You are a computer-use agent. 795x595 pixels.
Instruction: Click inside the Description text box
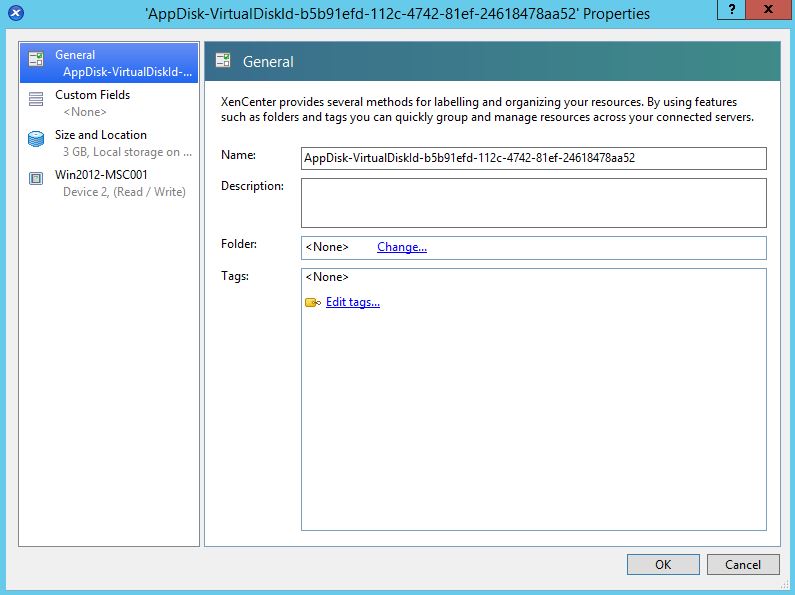point(533,203)
